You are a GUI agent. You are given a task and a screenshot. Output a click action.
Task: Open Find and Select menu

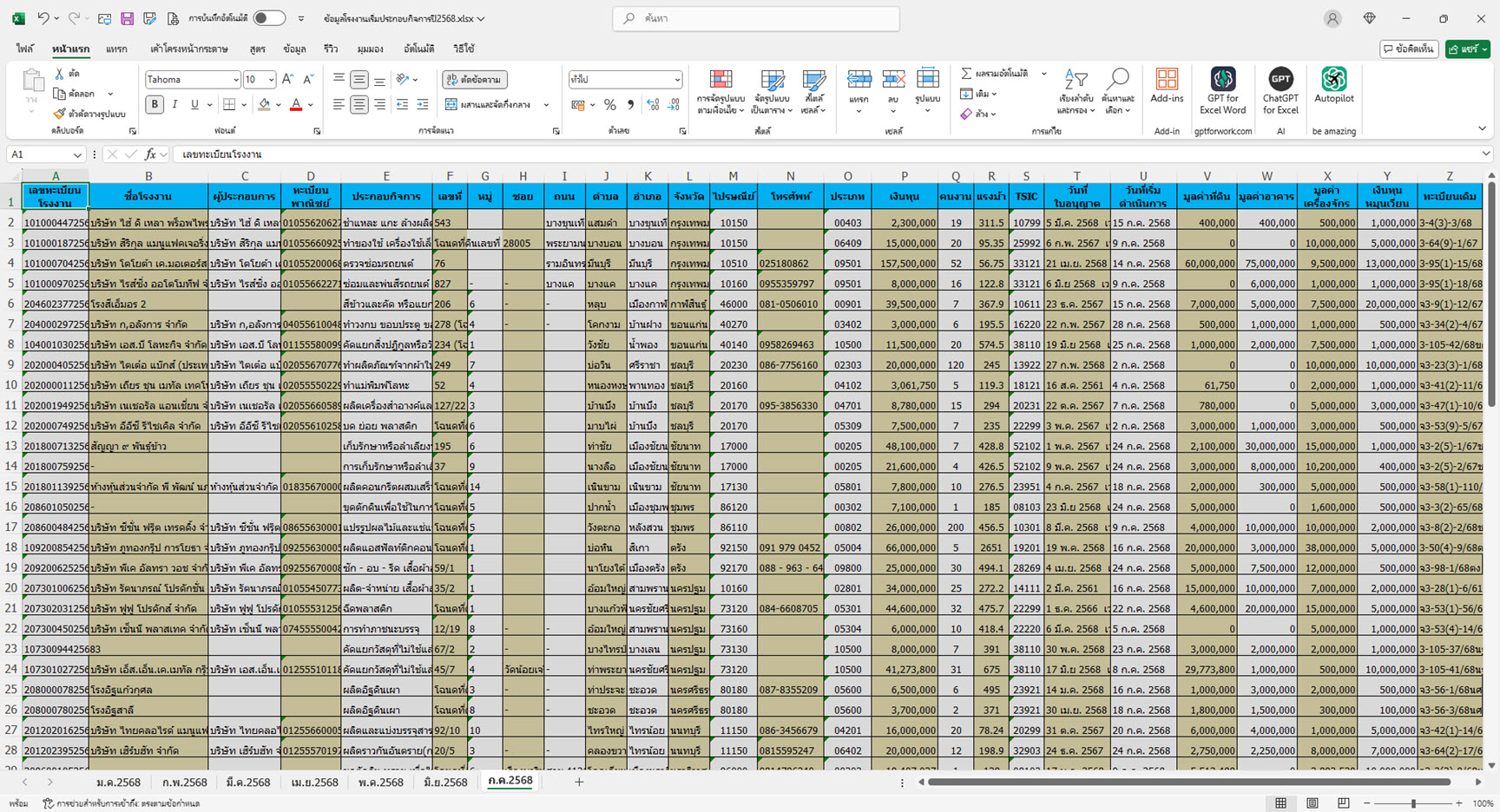click(x=1118, y=91)
